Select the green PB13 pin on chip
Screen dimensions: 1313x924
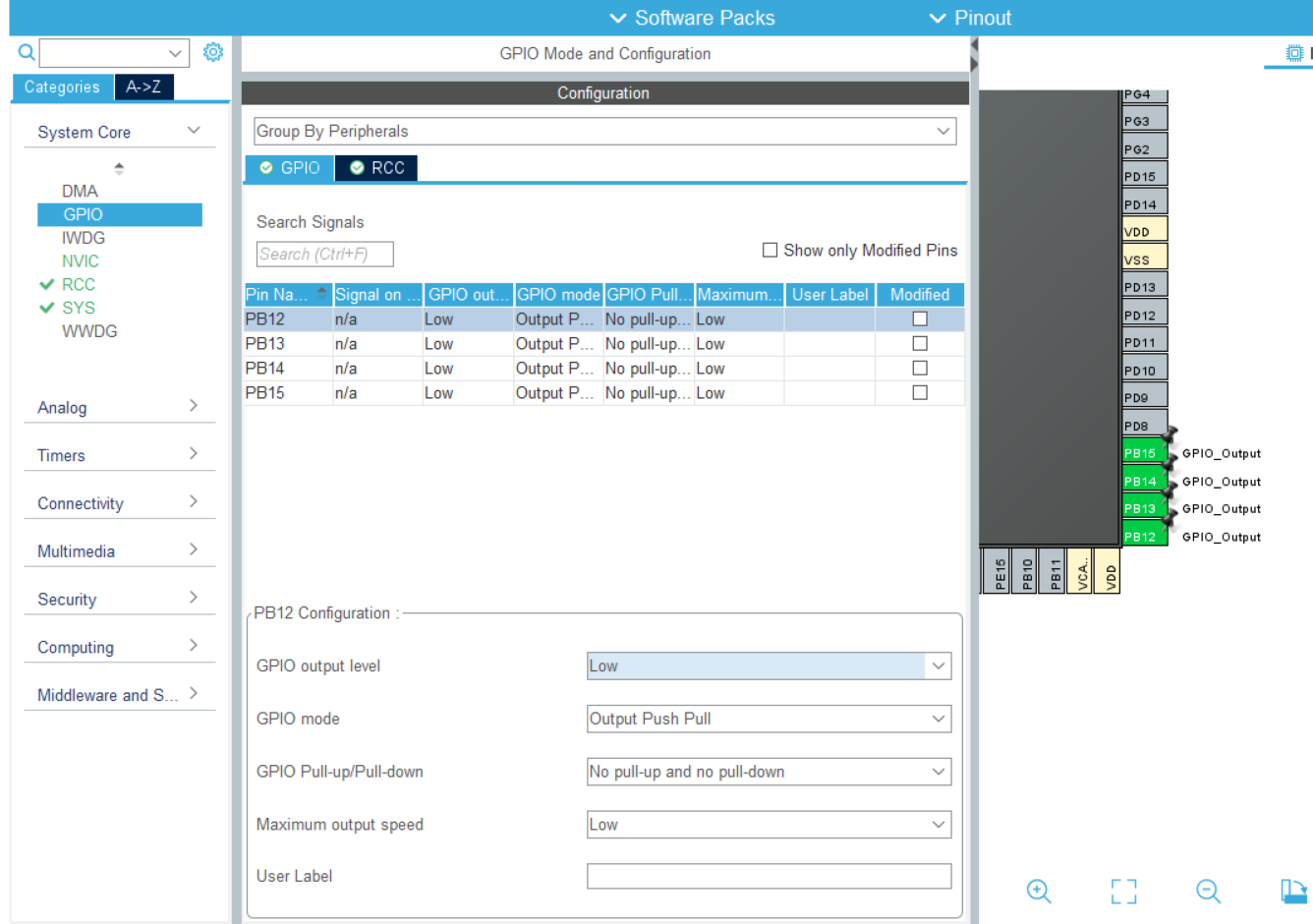click(x=1144, y=508)
